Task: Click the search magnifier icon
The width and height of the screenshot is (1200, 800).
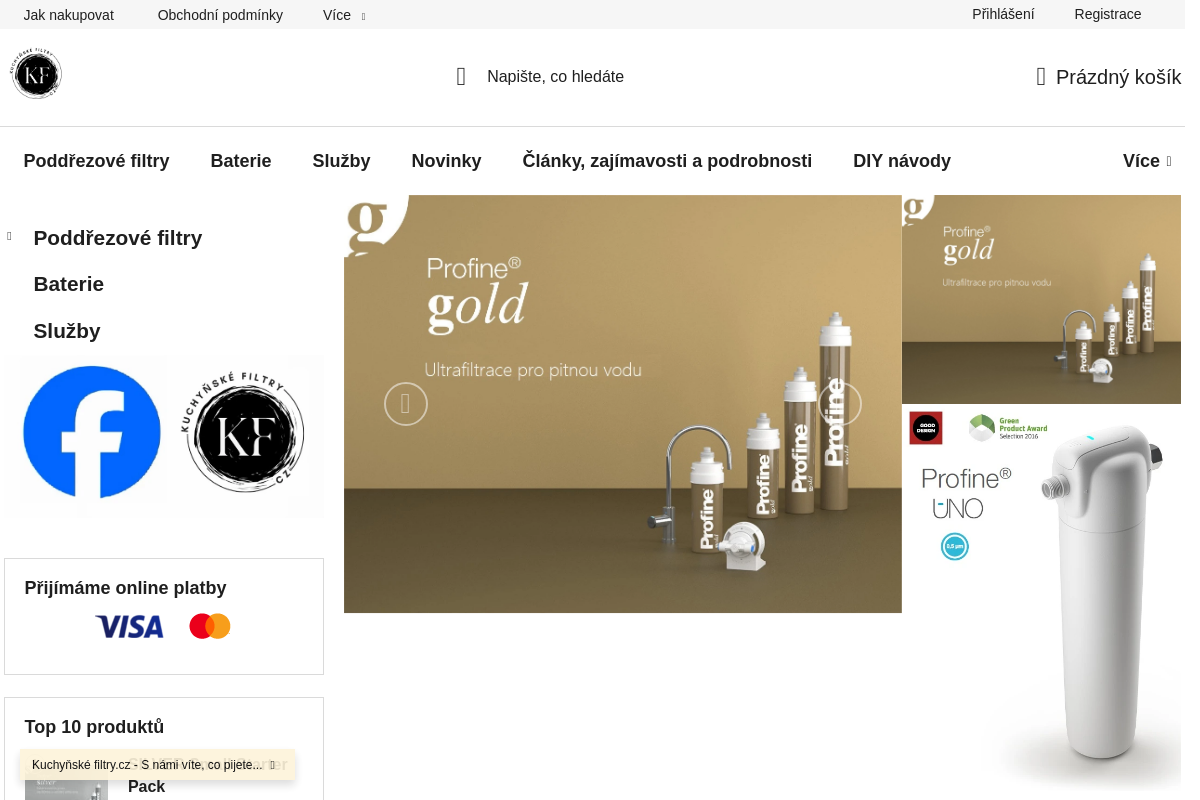Action: (461, 77)
